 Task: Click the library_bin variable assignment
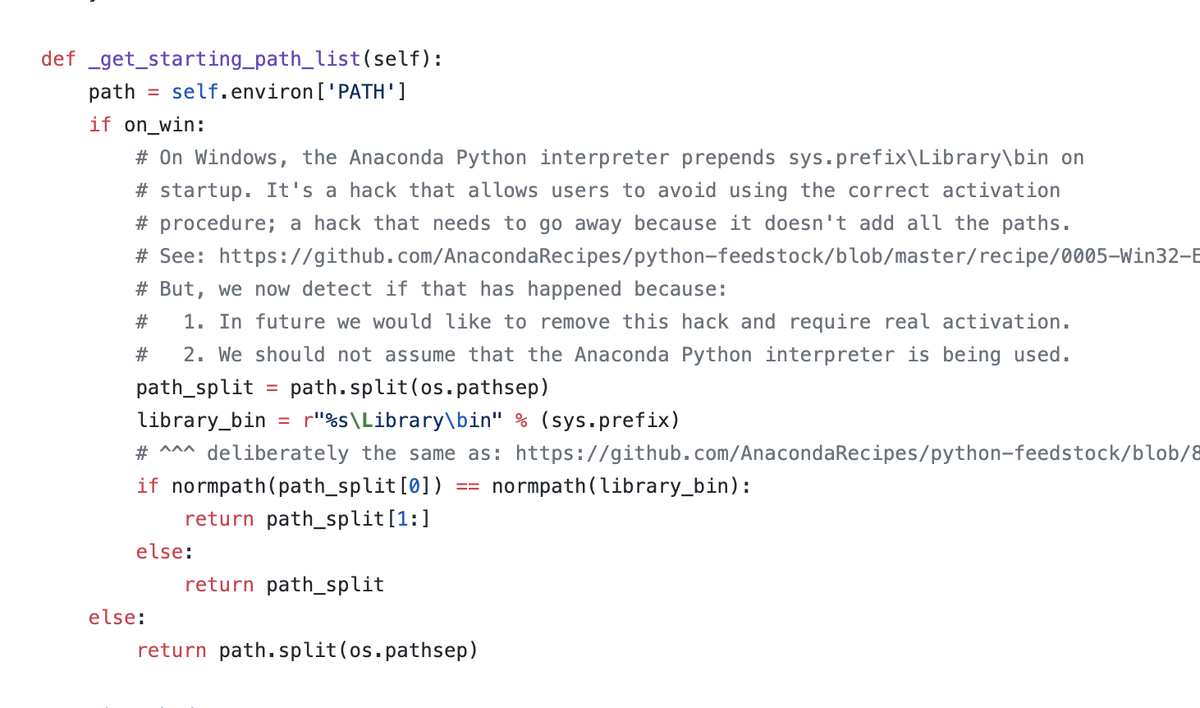point(408,420)
